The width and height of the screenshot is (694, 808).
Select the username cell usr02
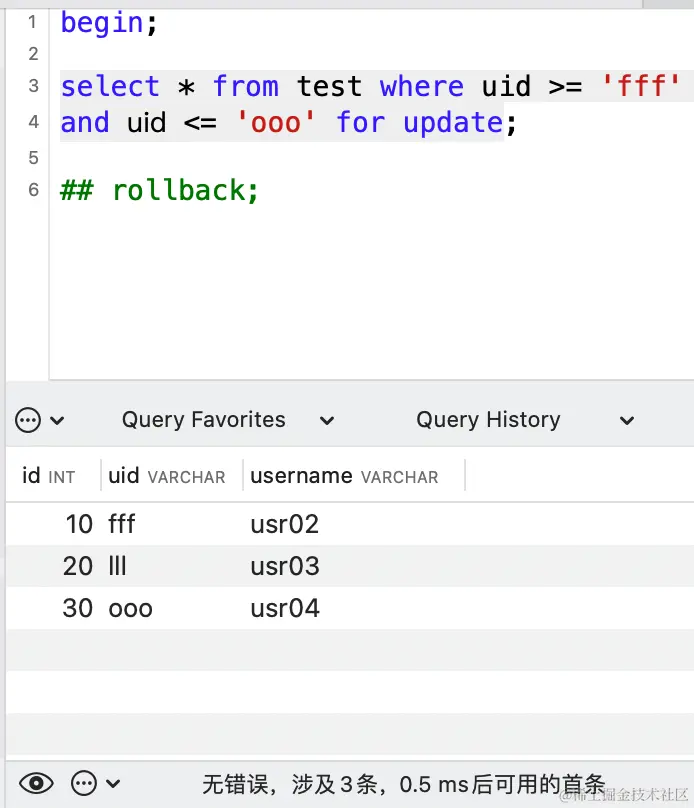(285, 524)
